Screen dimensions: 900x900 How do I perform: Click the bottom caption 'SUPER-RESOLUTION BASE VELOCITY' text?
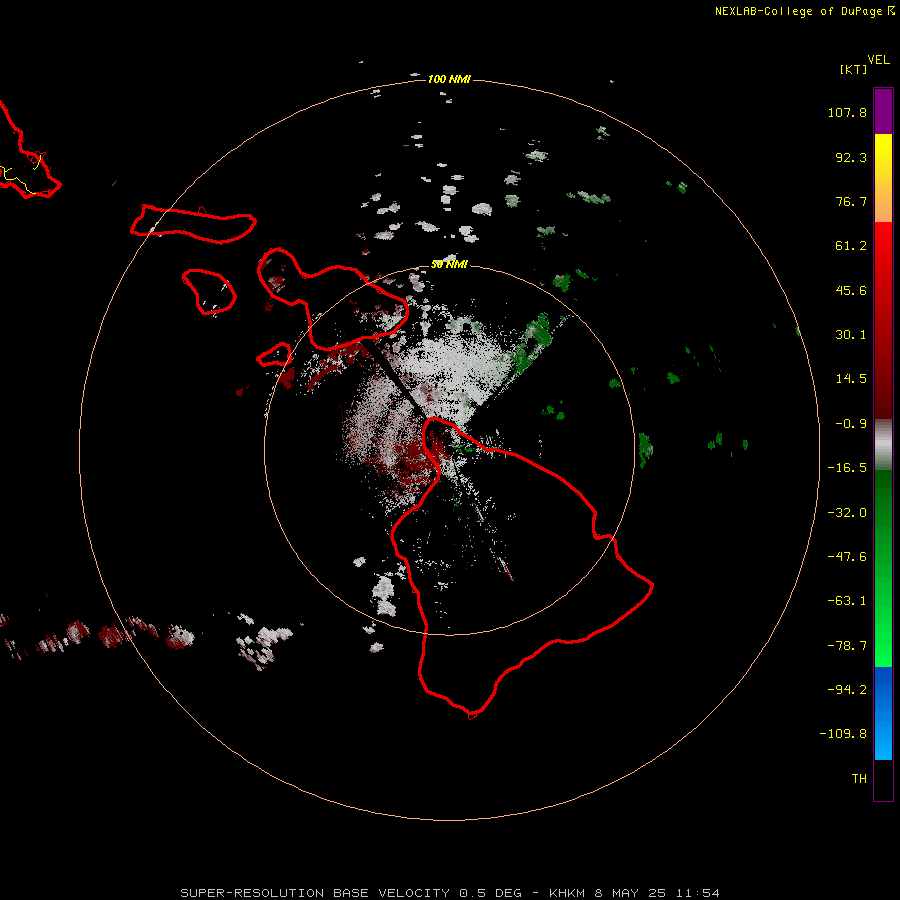(315, 893)
